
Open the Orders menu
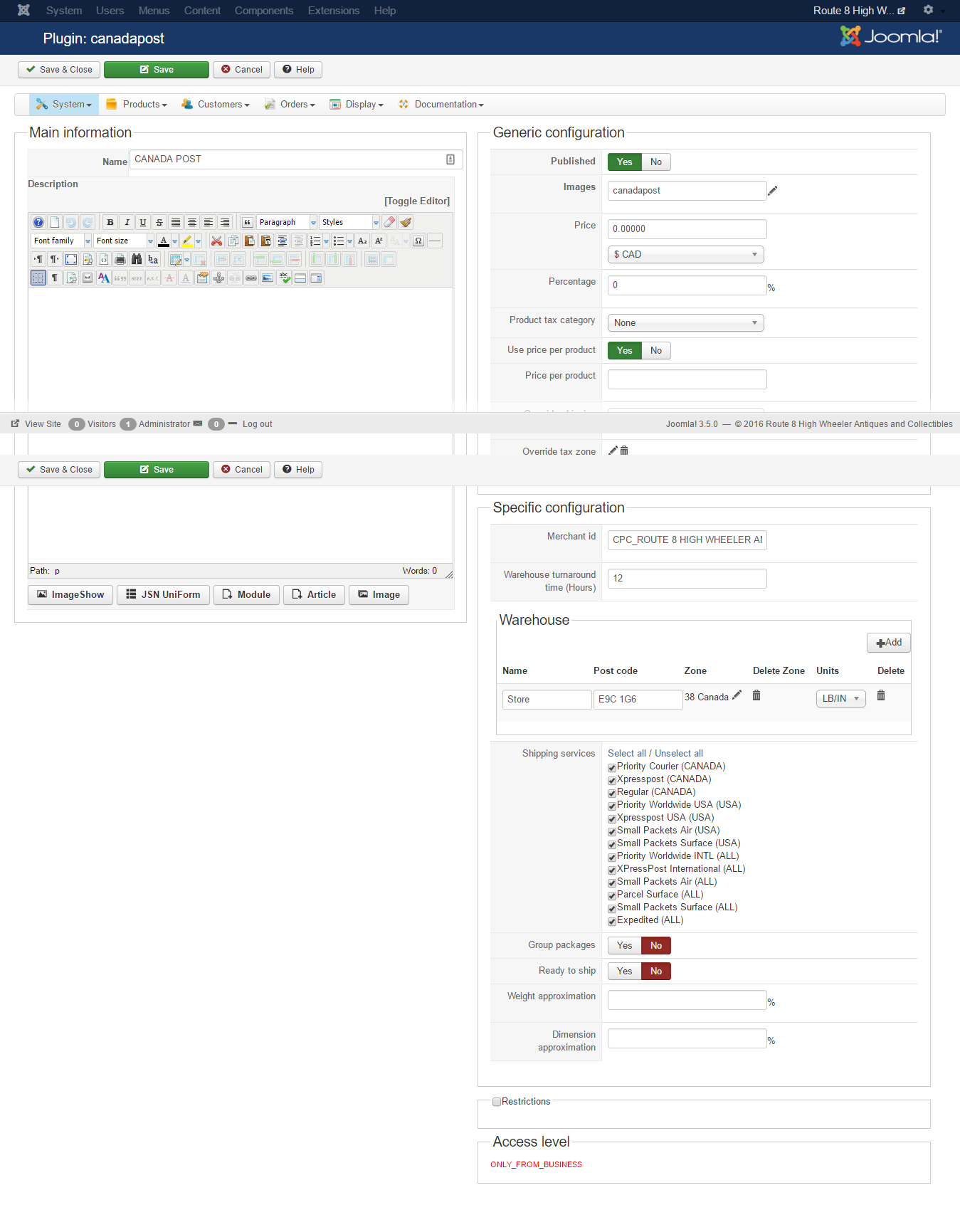coord(290,105)
